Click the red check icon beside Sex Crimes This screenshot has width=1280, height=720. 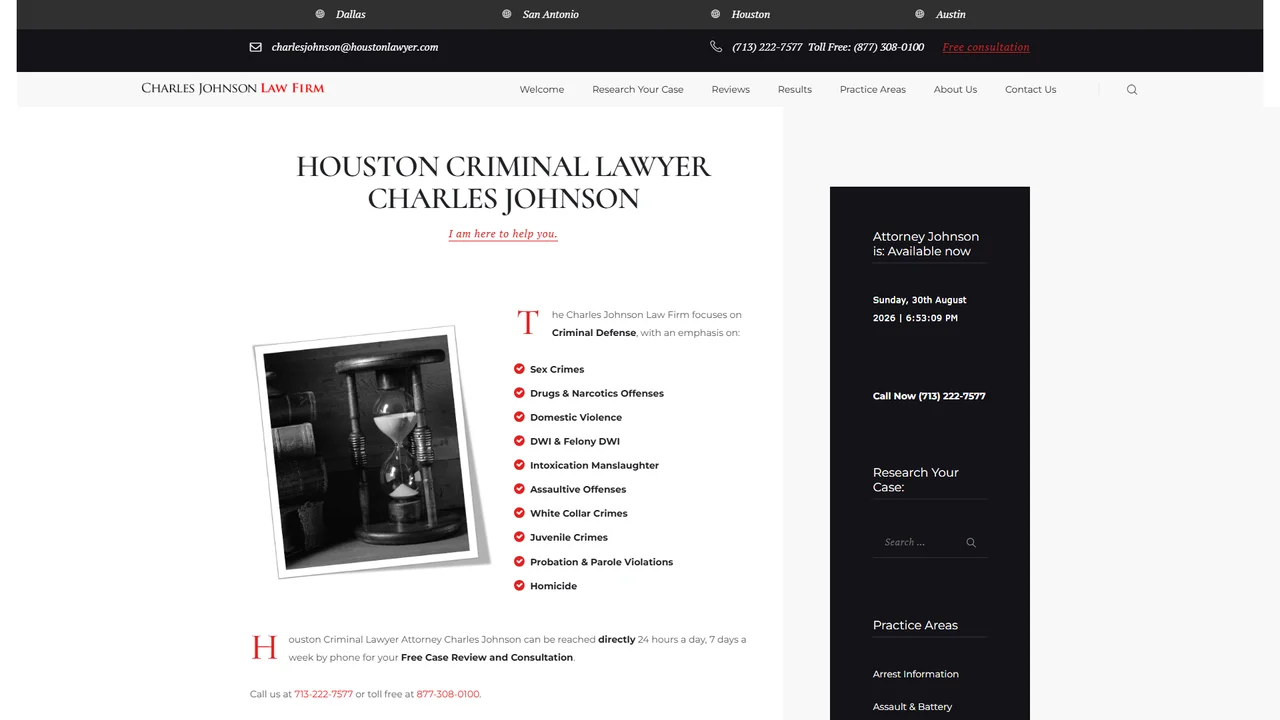click(519, 369)
